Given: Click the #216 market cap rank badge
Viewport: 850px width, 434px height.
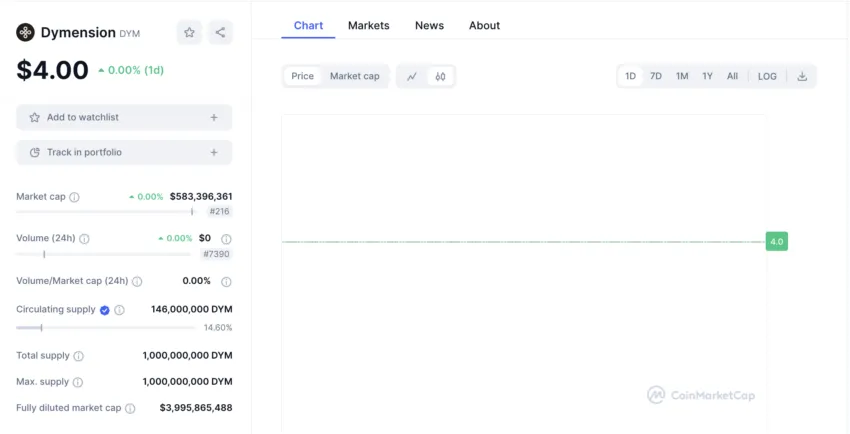Looking at the screenshot, I should [x=220, y=211].
